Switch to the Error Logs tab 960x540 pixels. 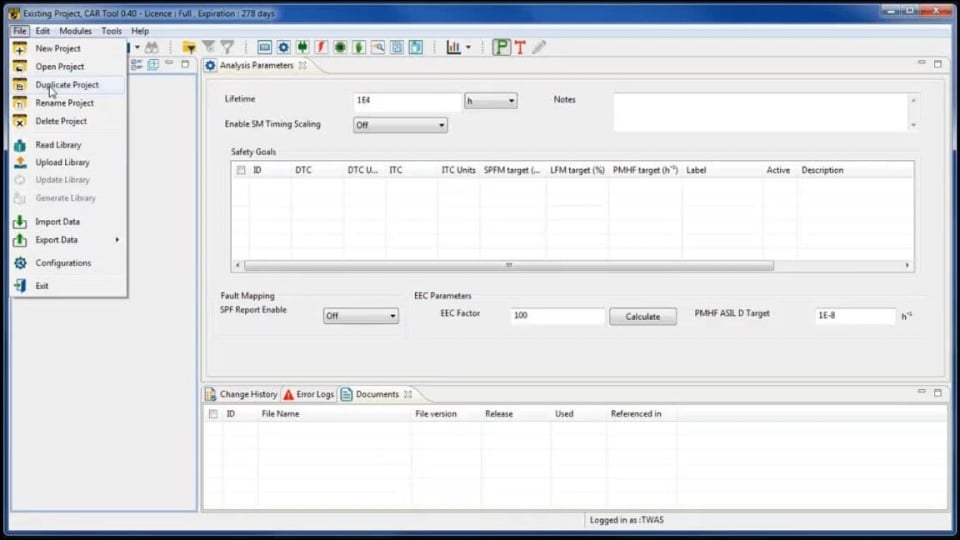(x=309, y=394)
